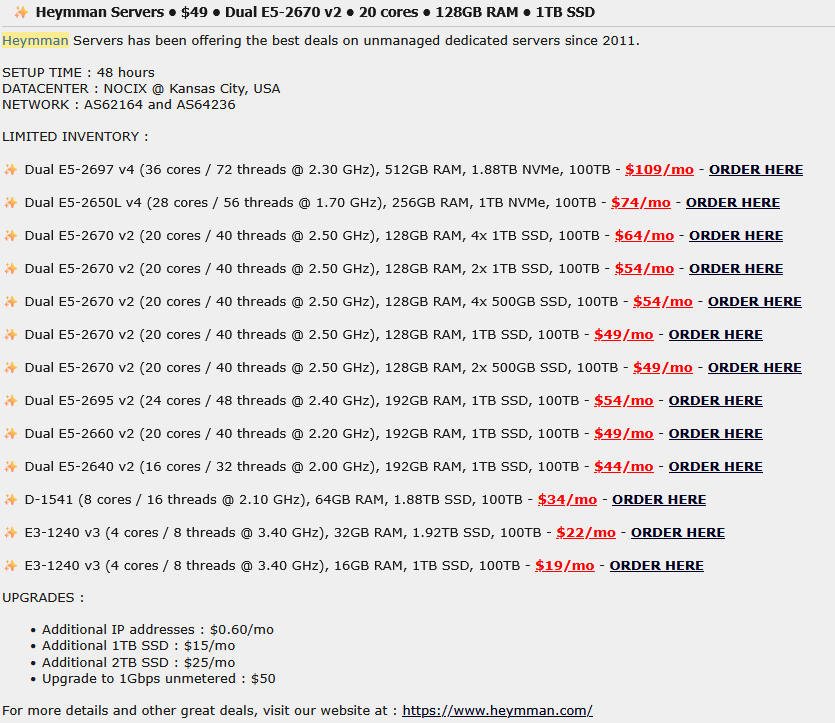835x723 pixels.
Task: Click 'SETUP TIME : 48 hours' text
Action: pos(78,72)
